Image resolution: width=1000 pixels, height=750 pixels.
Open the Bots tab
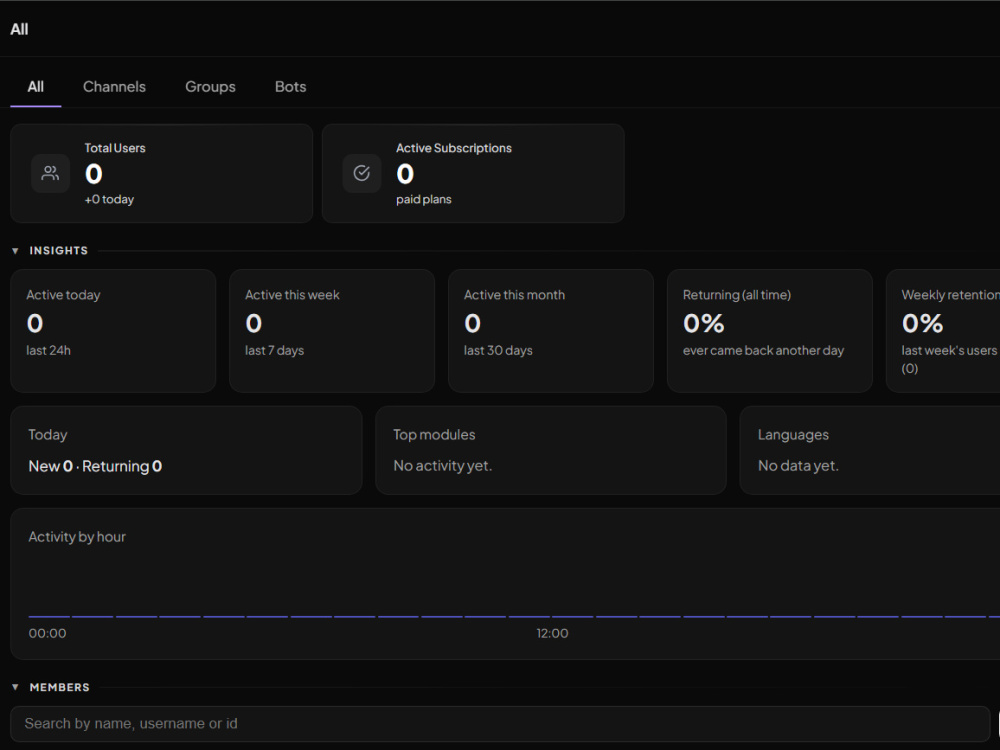pyautogui.click(x=290, y=87)
